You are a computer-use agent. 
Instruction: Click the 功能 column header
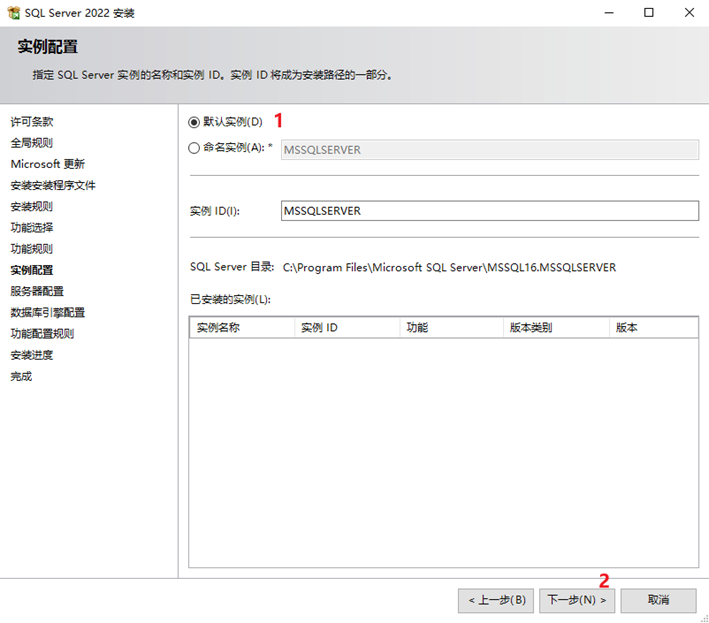point(452,327)
